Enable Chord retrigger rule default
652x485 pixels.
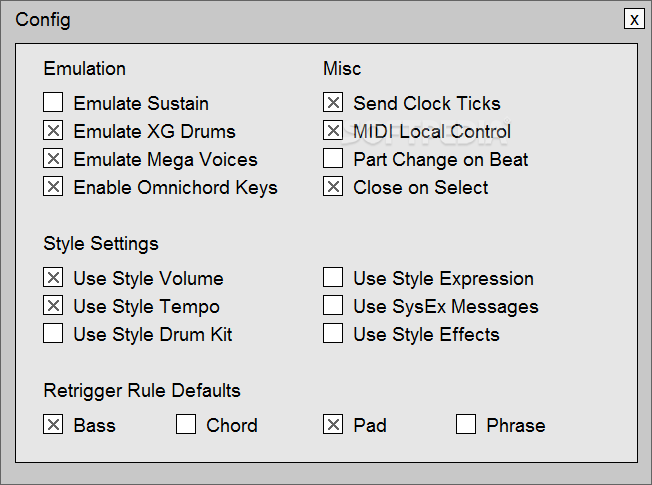pos(186,424)
